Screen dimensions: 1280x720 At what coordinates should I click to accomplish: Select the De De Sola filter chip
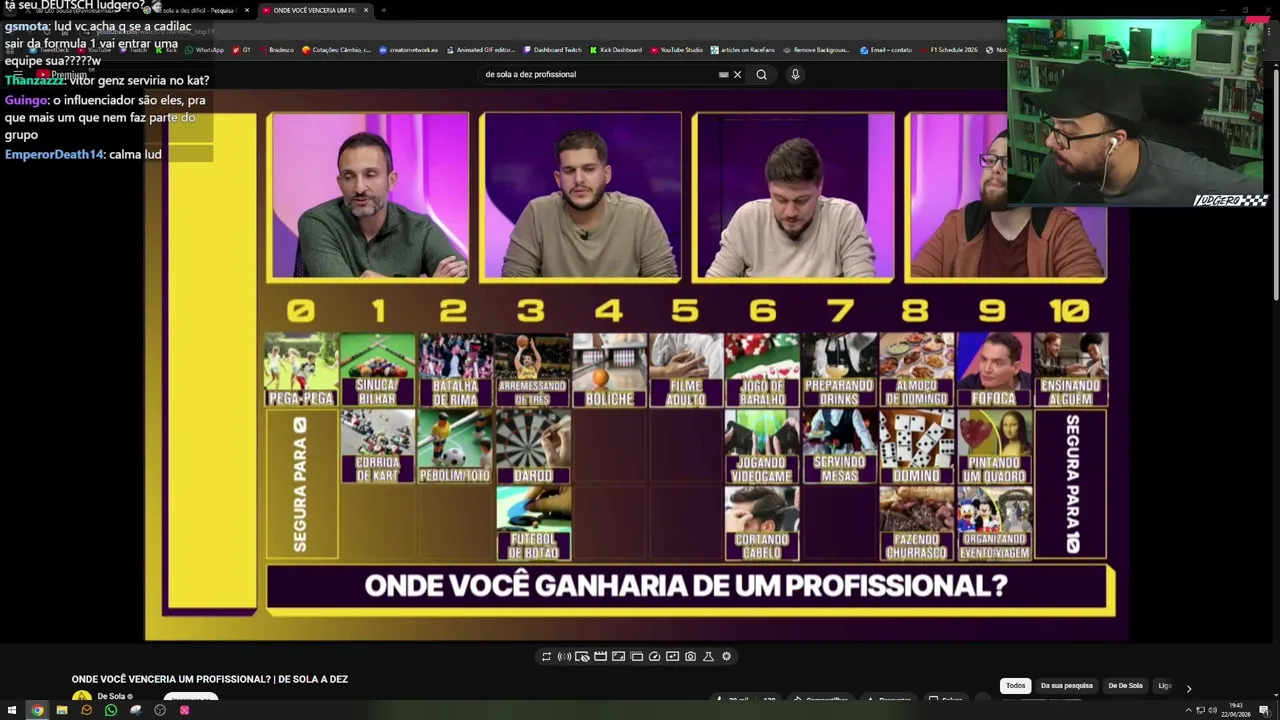[x=1125, y=686]
